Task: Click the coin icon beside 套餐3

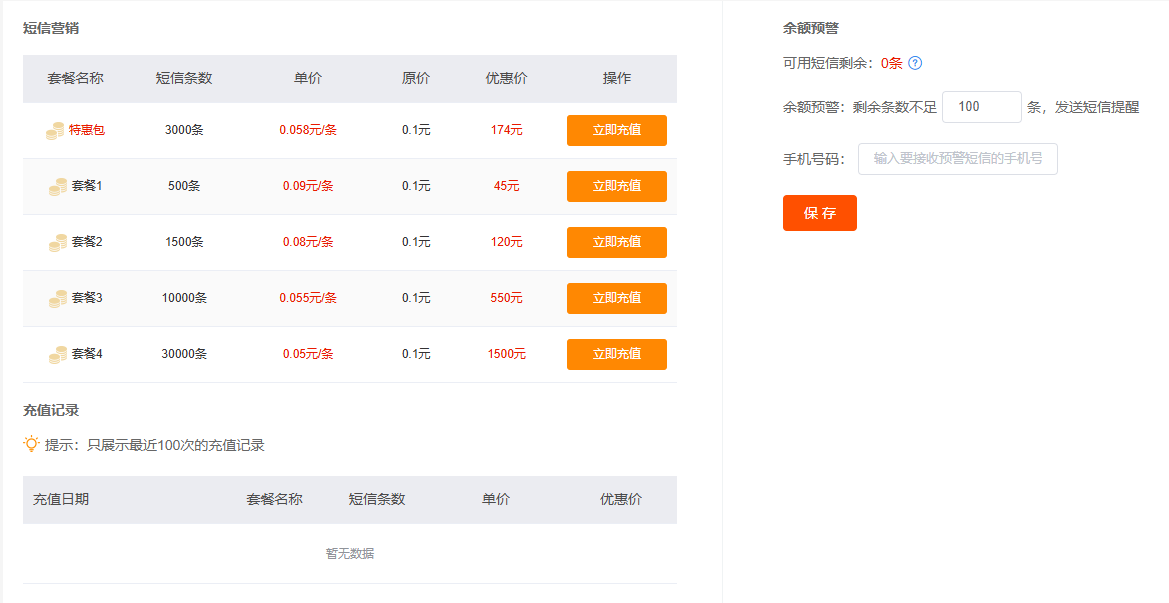Action: point(57,298)
